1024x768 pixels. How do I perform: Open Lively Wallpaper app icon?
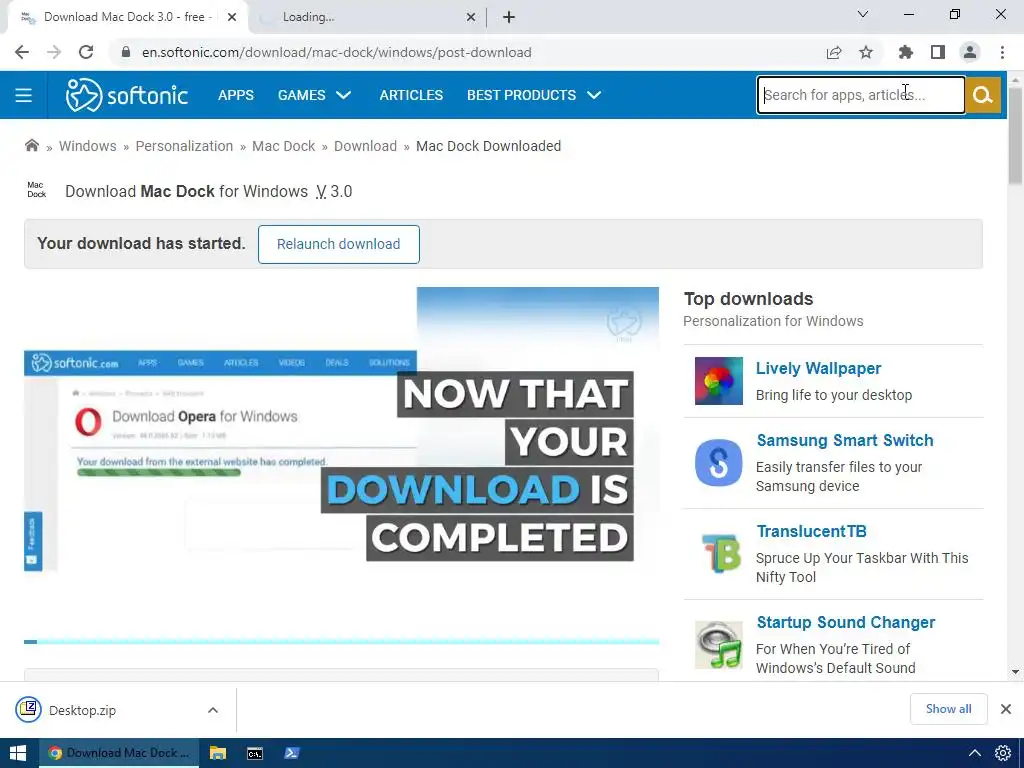click(x=718, y=381)
